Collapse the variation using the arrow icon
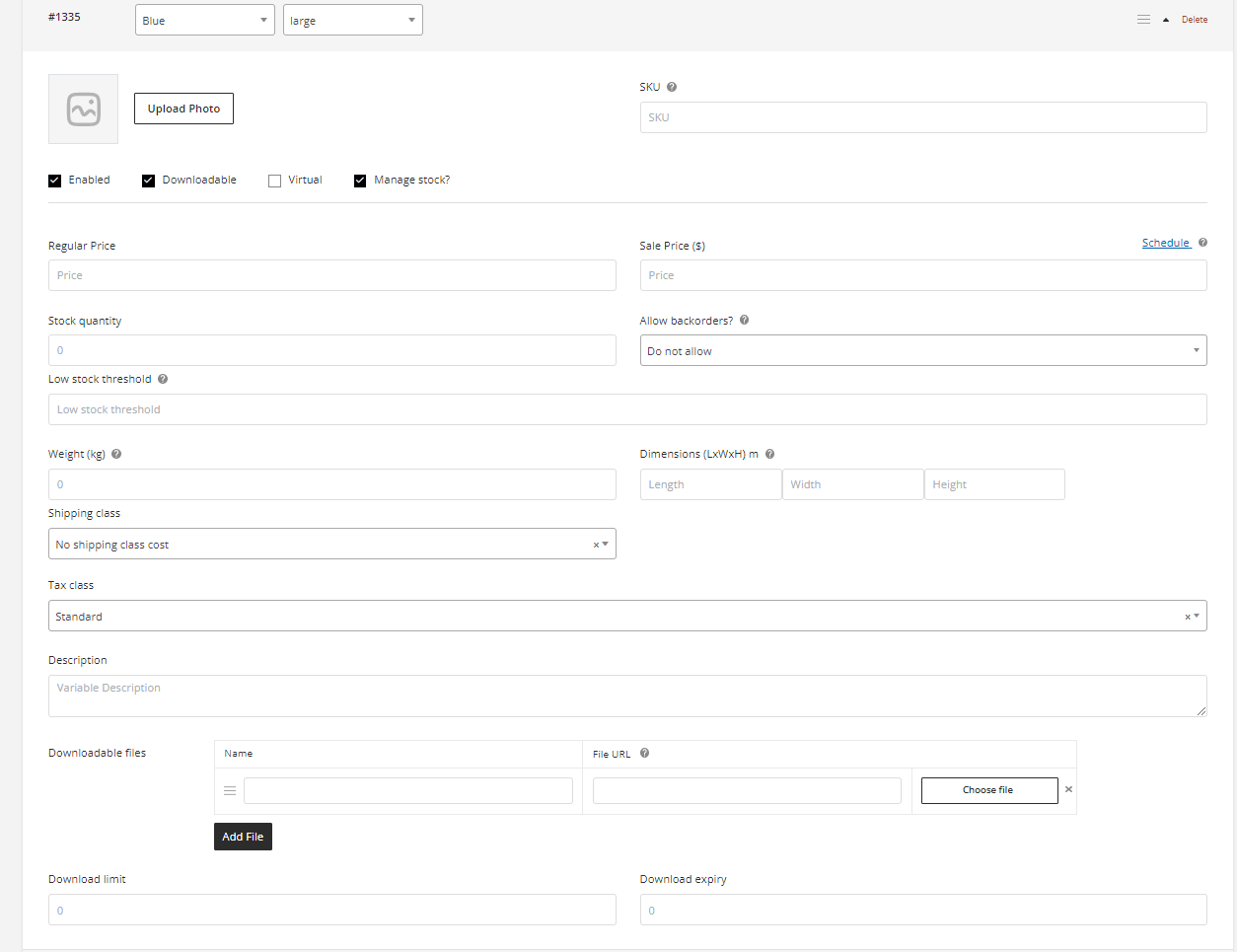 click(1166, 20)
